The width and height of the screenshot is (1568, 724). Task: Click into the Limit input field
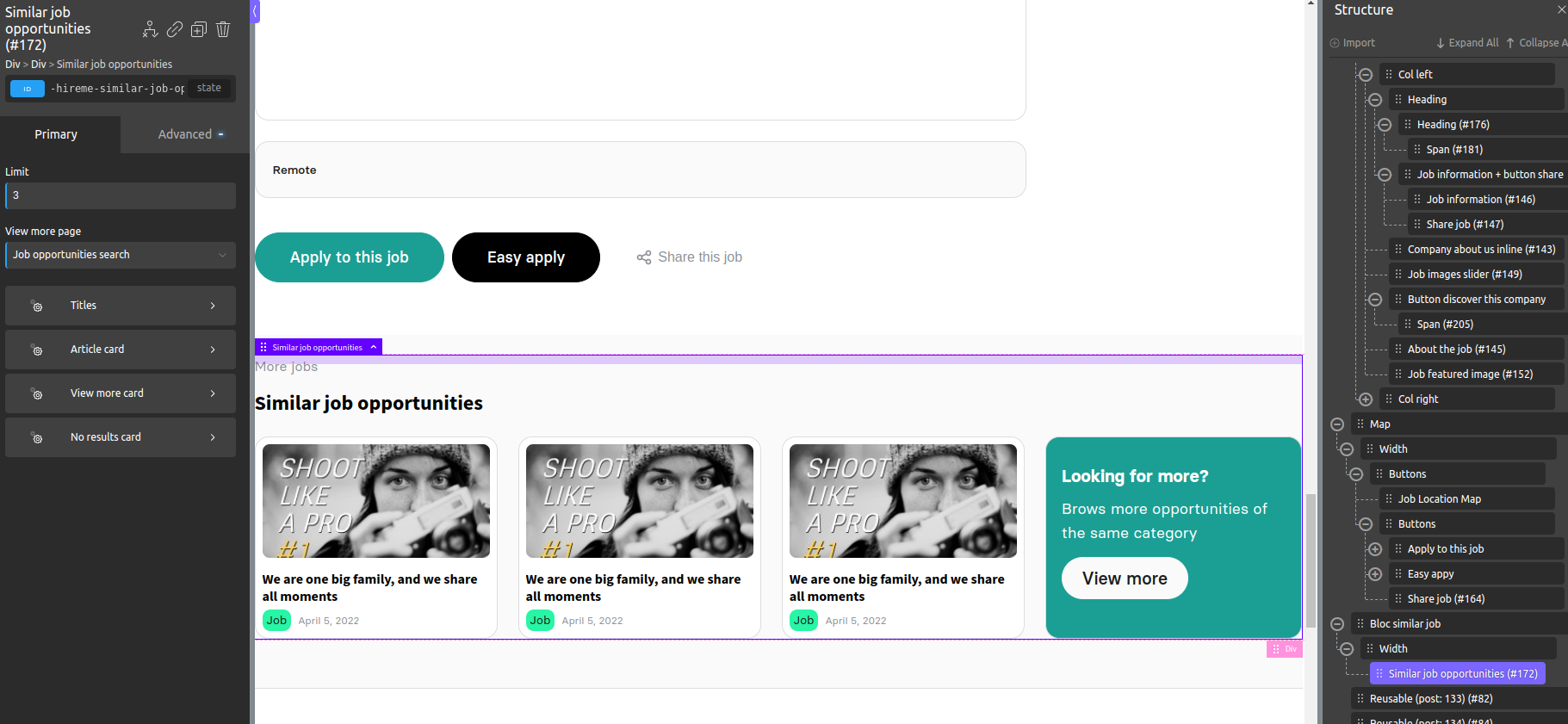(121, 195)
